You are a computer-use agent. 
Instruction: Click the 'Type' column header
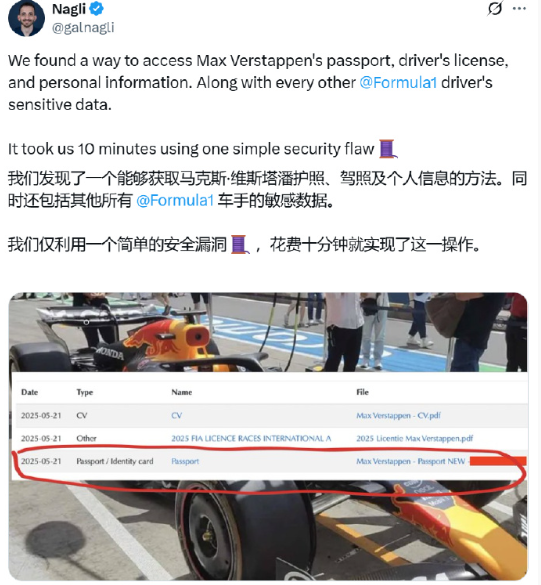(x=85, y=392)
